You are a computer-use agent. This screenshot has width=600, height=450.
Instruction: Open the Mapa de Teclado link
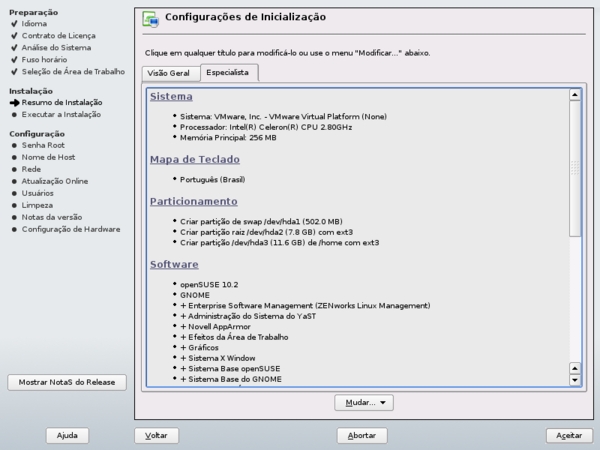[195, 159]
